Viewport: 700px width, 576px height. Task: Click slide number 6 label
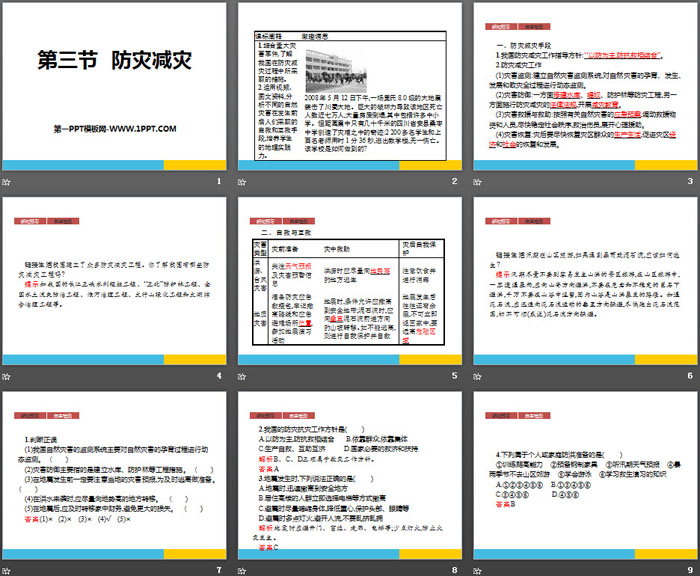coord(690,376)
